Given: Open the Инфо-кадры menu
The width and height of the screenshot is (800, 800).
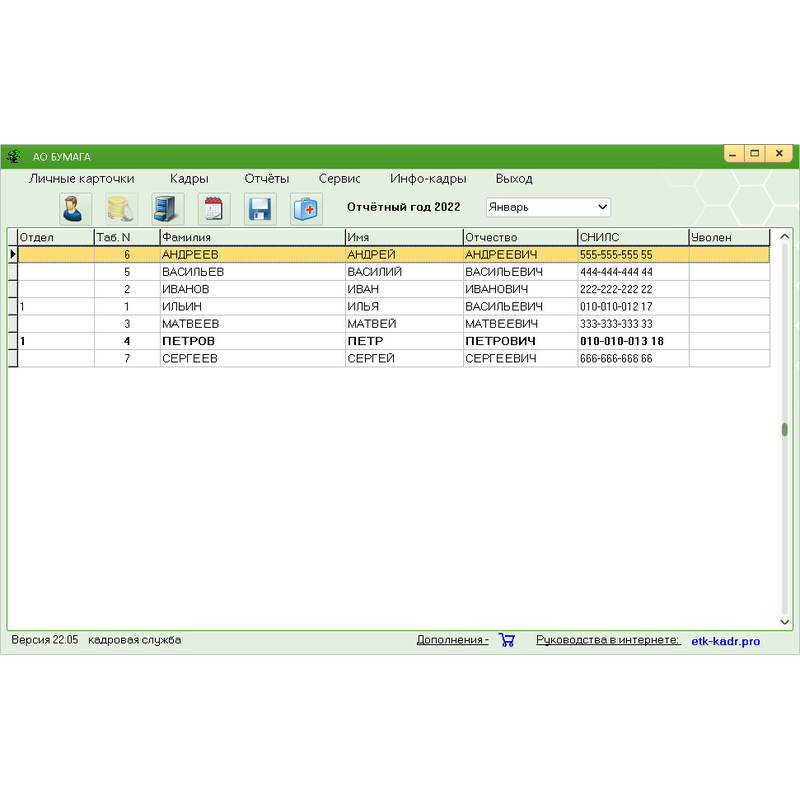Looking at the screenshot, I should (428, 179).
